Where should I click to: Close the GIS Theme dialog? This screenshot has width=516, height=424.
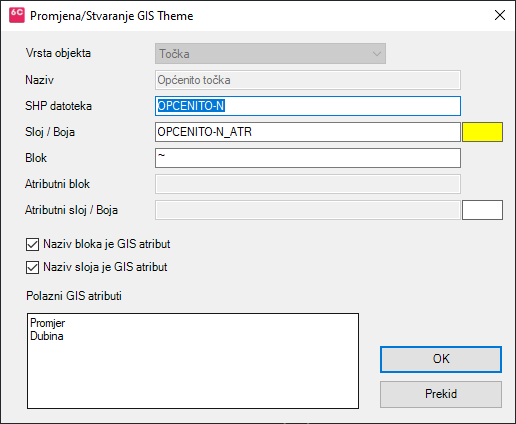click(x=500, y=15)
